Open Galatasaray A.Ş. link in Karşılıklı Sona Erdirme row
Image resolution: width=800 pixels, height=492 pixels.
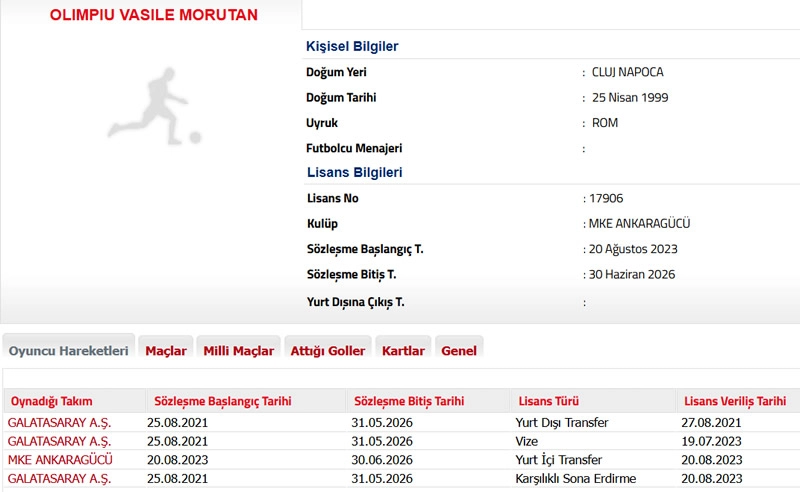tap(59, 479)
